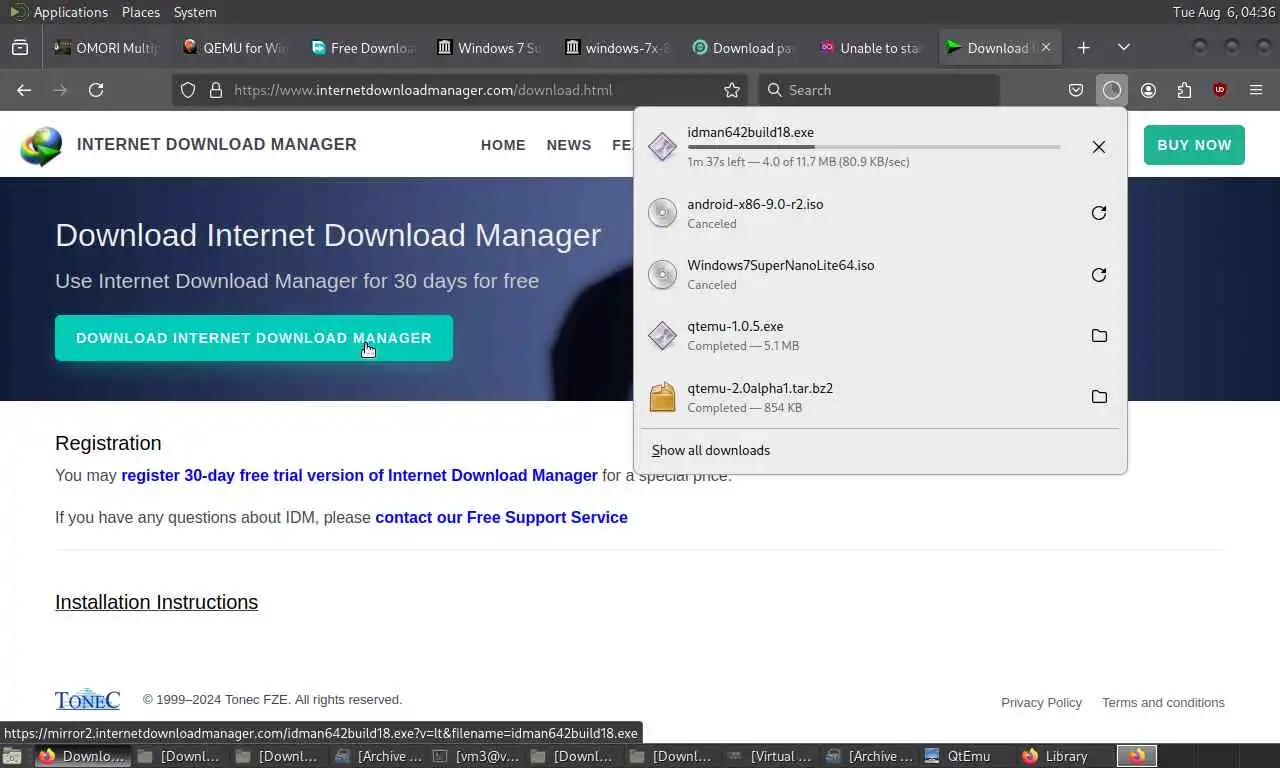Click the idman642build18.exe download progress bar
The height and width of the screenshot is (768, 1280).
click(x=873, y=147)
